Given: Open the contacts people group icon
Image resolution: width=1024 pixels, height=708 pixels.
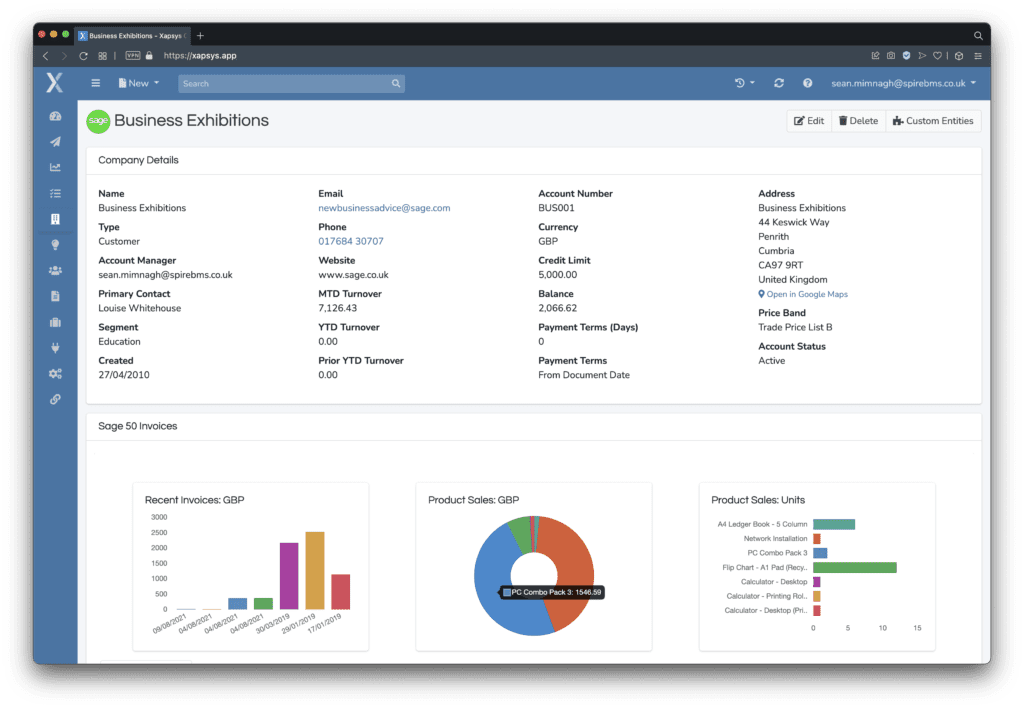Looking at the screenshot, I should pyautogui.click(x=56, y=270).
